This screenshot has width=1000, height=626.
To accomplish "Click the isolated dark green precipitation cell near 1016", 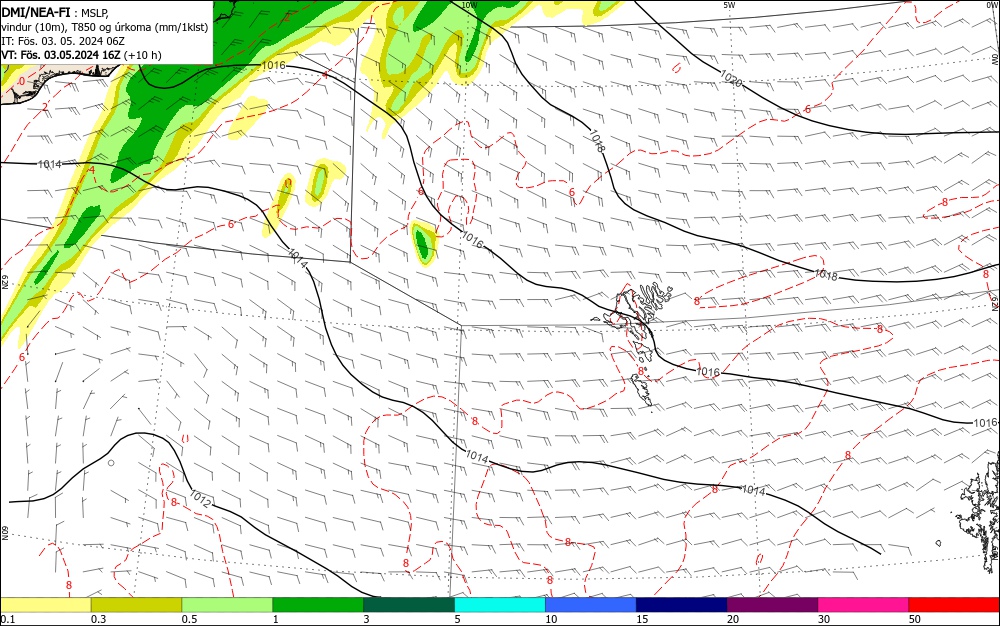I will coord(423,244).
